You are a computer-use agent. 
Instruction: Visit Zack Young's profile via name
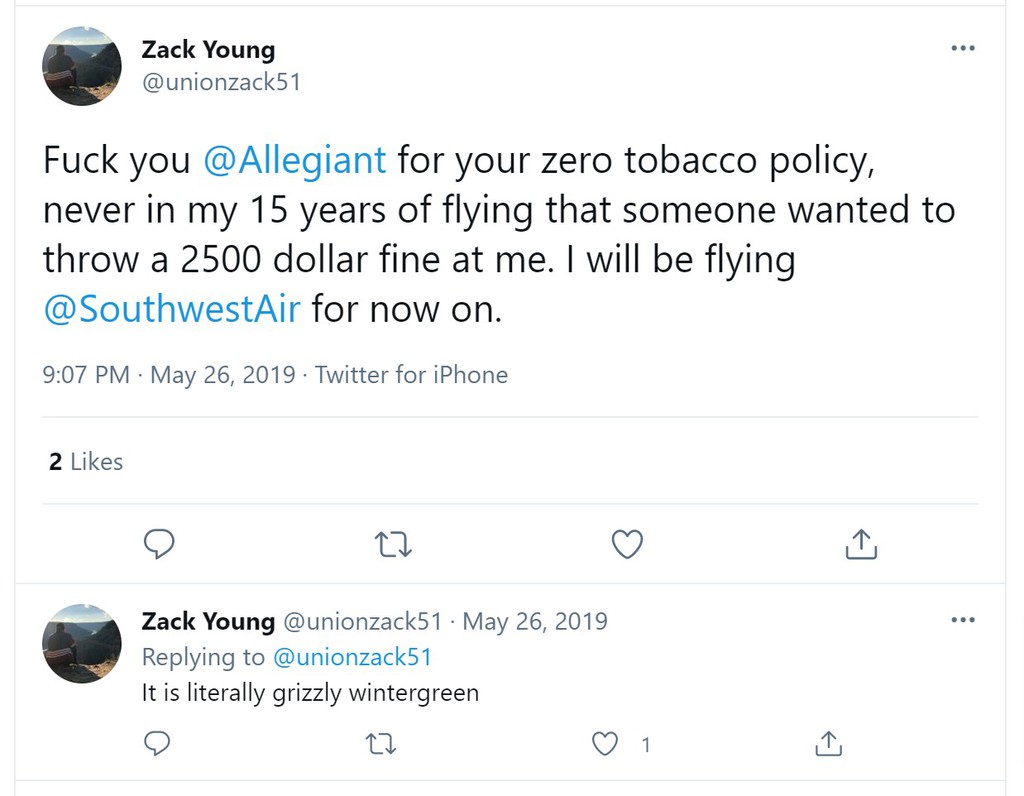(208, 49)
